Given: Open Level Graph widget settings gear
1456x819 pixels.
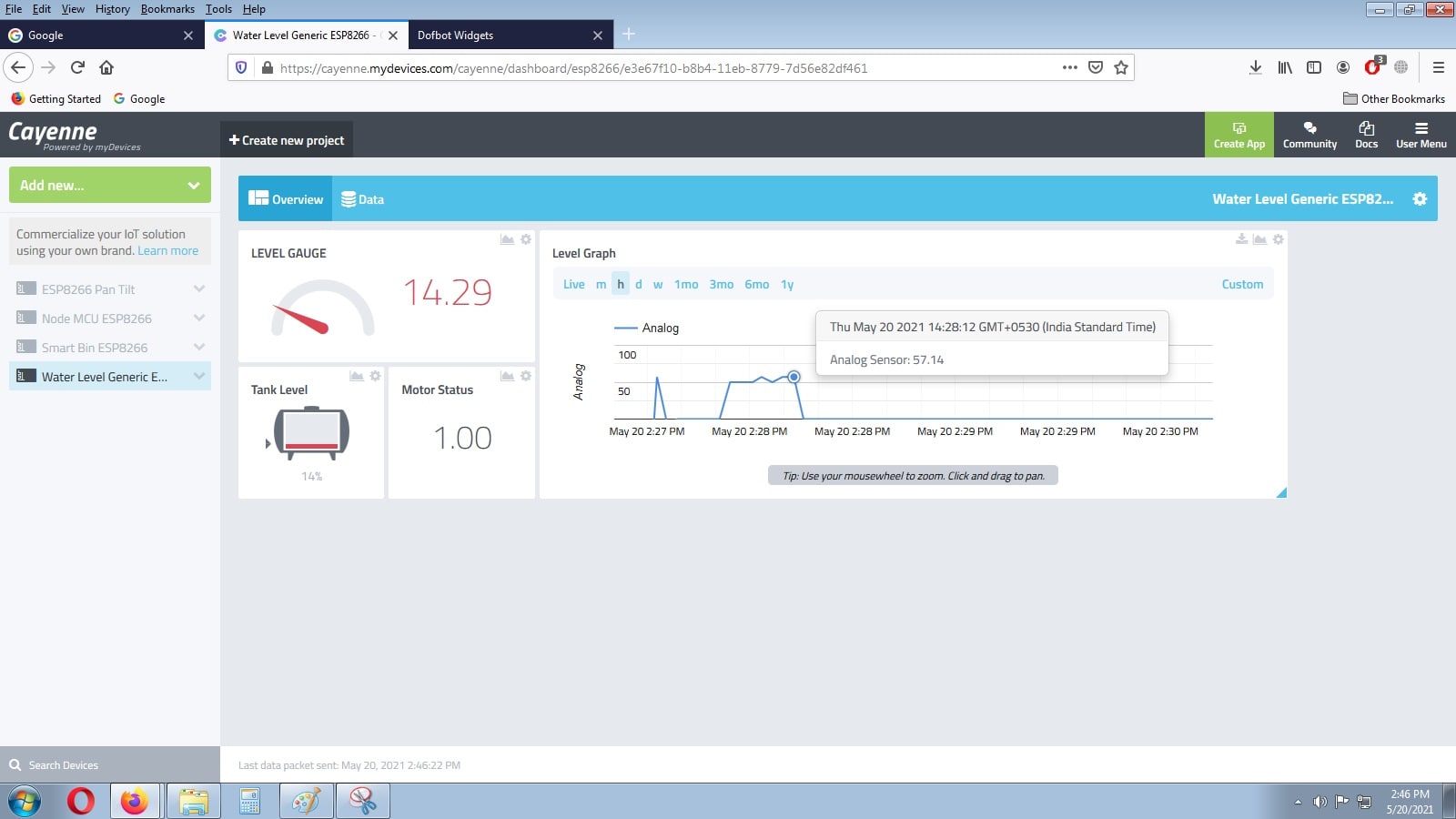Looking at the screenshot, I should click(x=1277, y=239).
